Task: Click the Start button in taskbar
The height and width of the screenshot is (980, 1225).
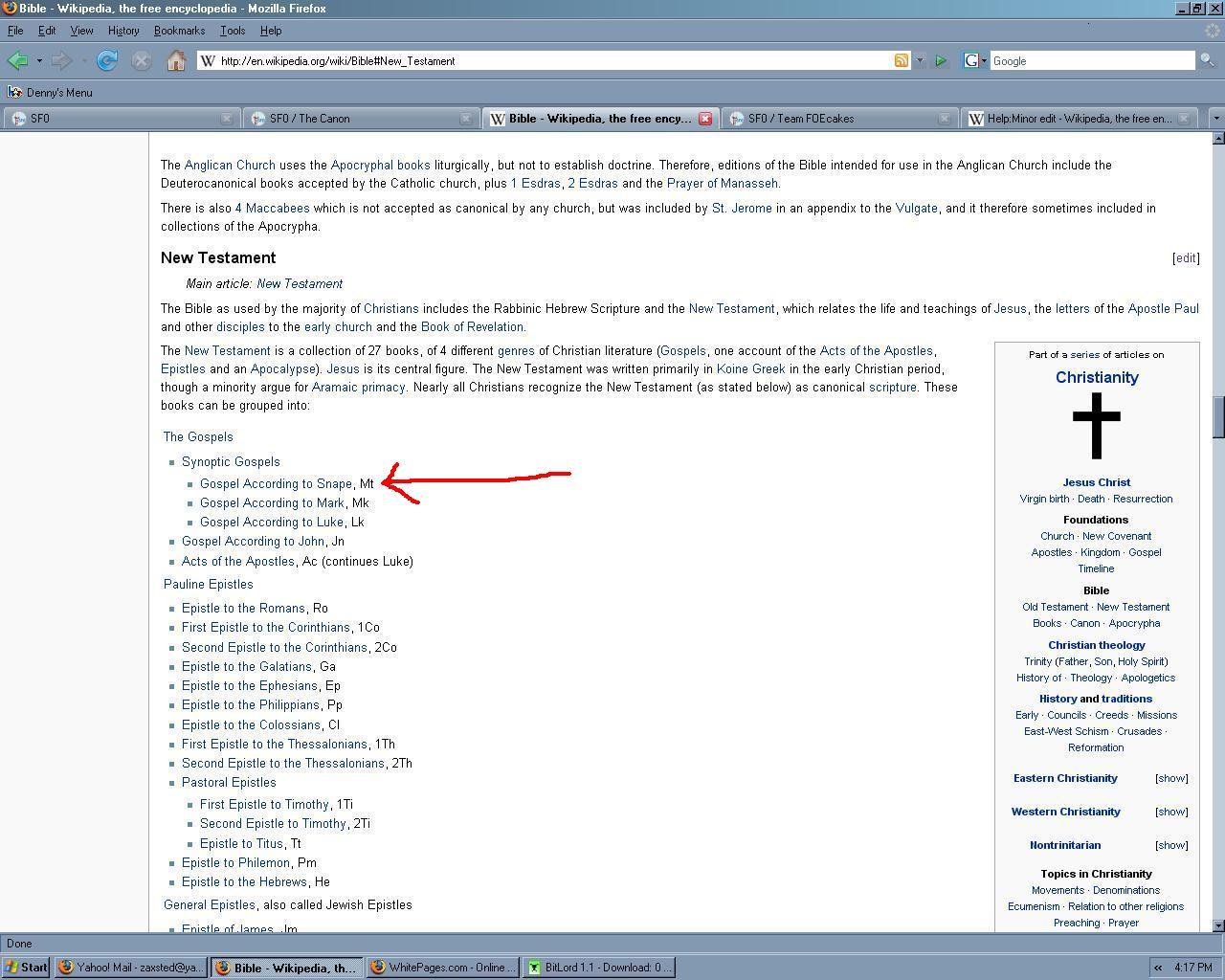Action: coord(26,967)
